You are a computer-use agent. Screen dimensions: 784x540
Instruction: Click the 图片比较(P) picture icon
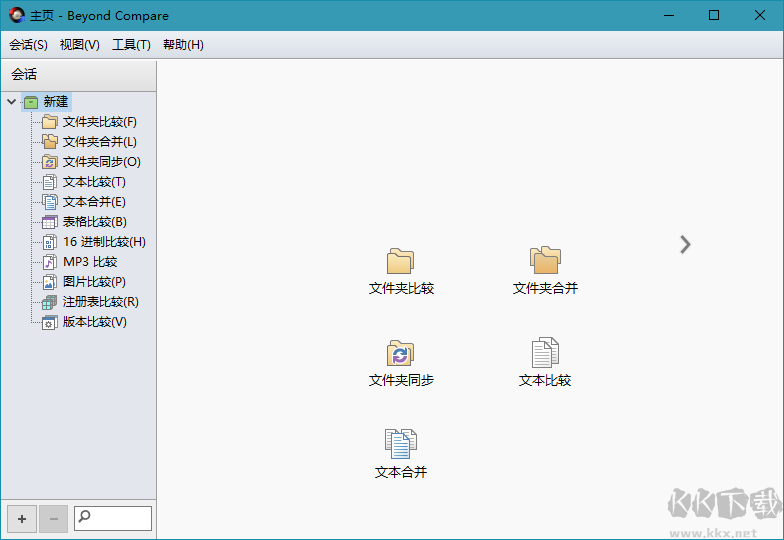coord(50,282)
